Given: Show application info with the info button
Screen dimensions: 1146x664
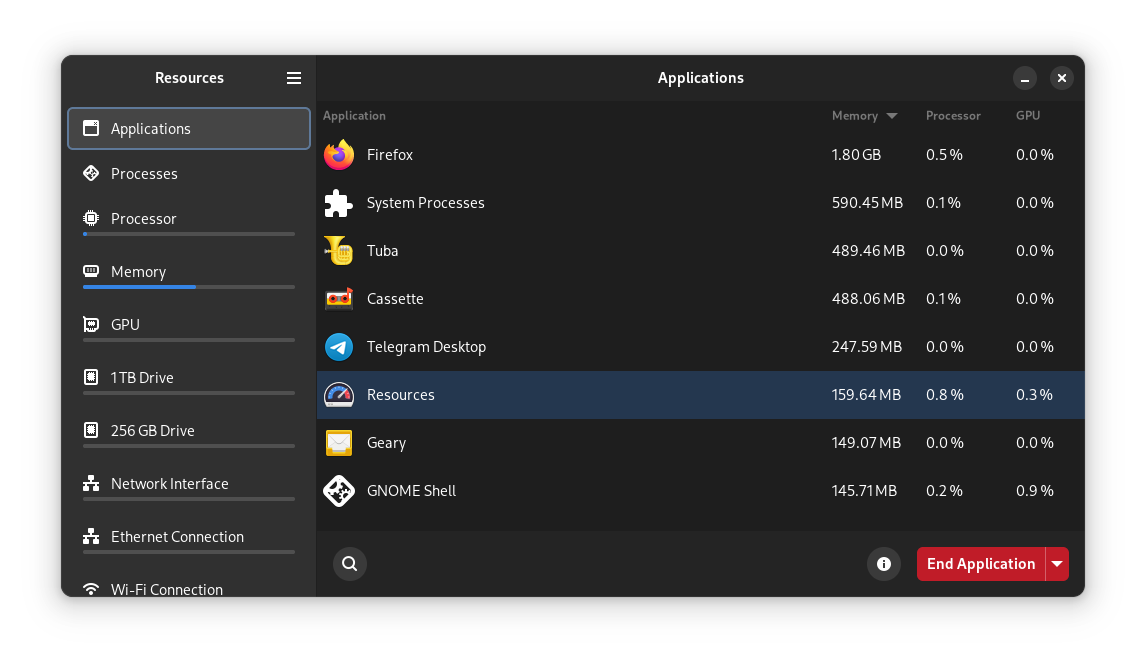Looking at the screenshot, I should [x=884, y=564].
